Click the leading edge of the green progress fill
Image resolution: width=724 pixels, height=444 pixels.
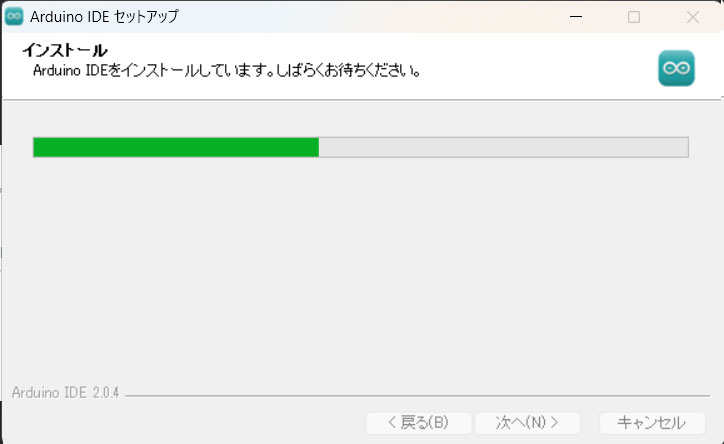317,147
